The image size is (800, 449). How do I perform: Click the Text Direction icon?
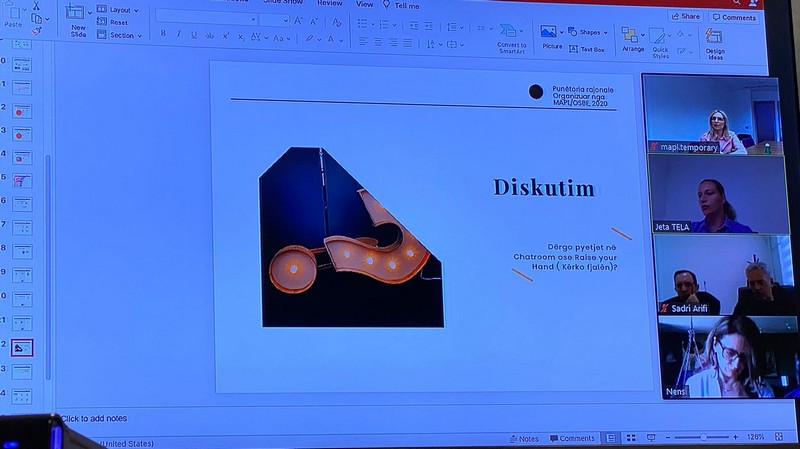[x=431, y=44]
